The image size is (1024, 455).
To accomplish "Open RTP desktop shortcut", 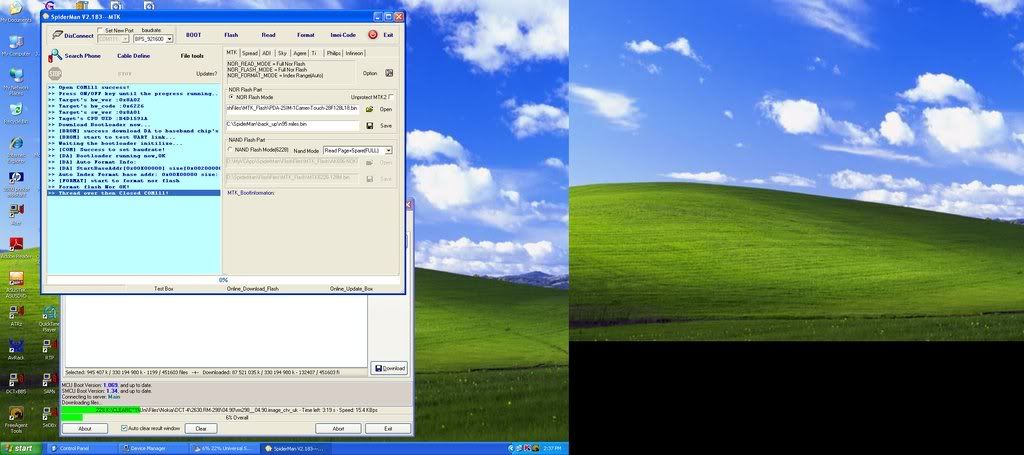I will pos(49,349).
